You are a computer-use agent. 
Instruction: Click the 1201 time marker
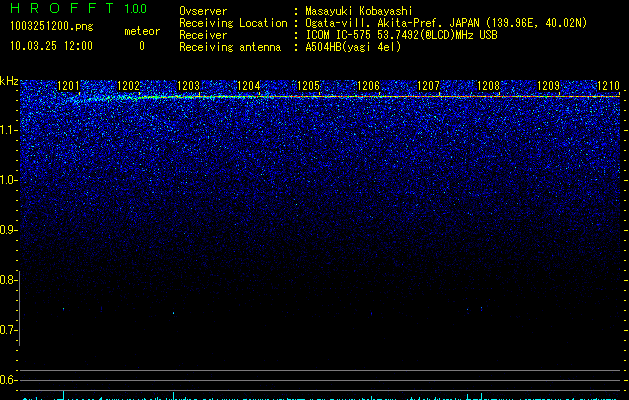(x=69, y=86)
